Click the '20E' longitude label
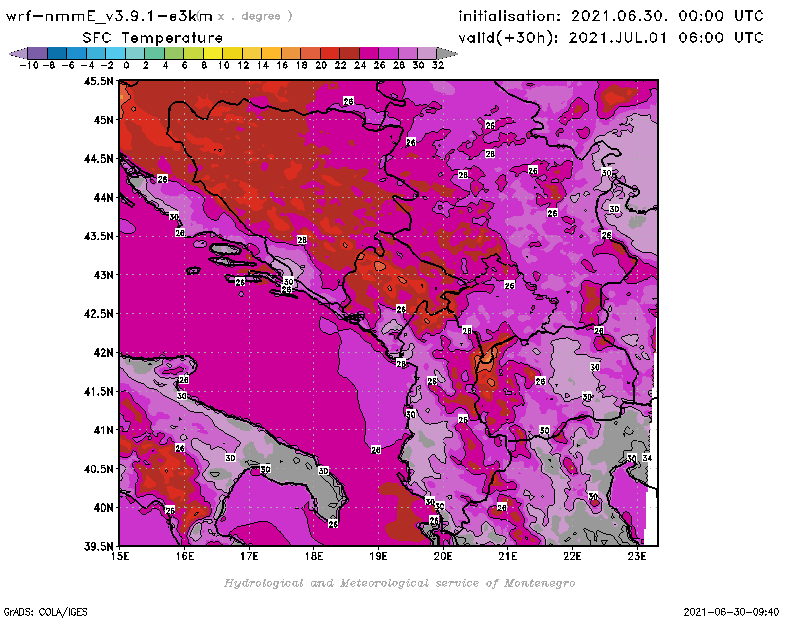Screen dimensions: 800x618 tap(443, 556)
